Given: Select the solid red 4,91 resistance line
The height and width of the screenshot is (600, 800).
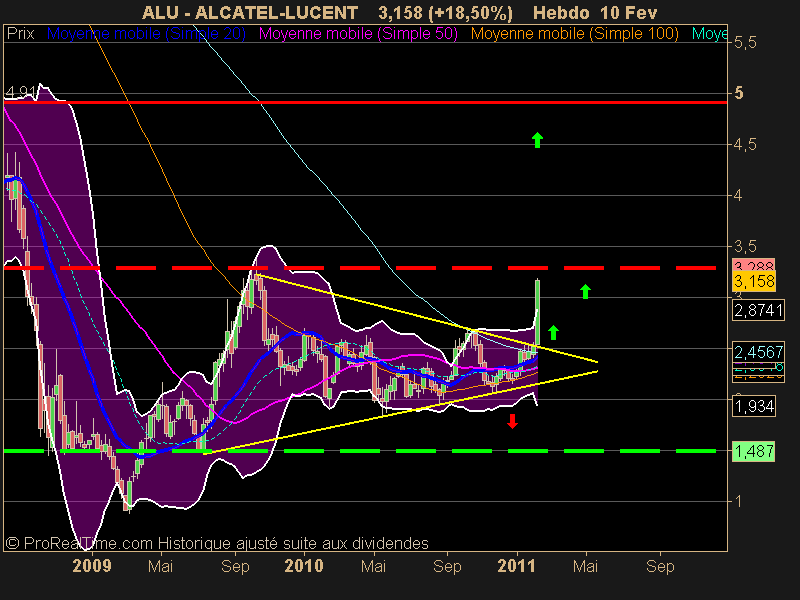Looking at the screenshot, I should [x=365, y=103].
